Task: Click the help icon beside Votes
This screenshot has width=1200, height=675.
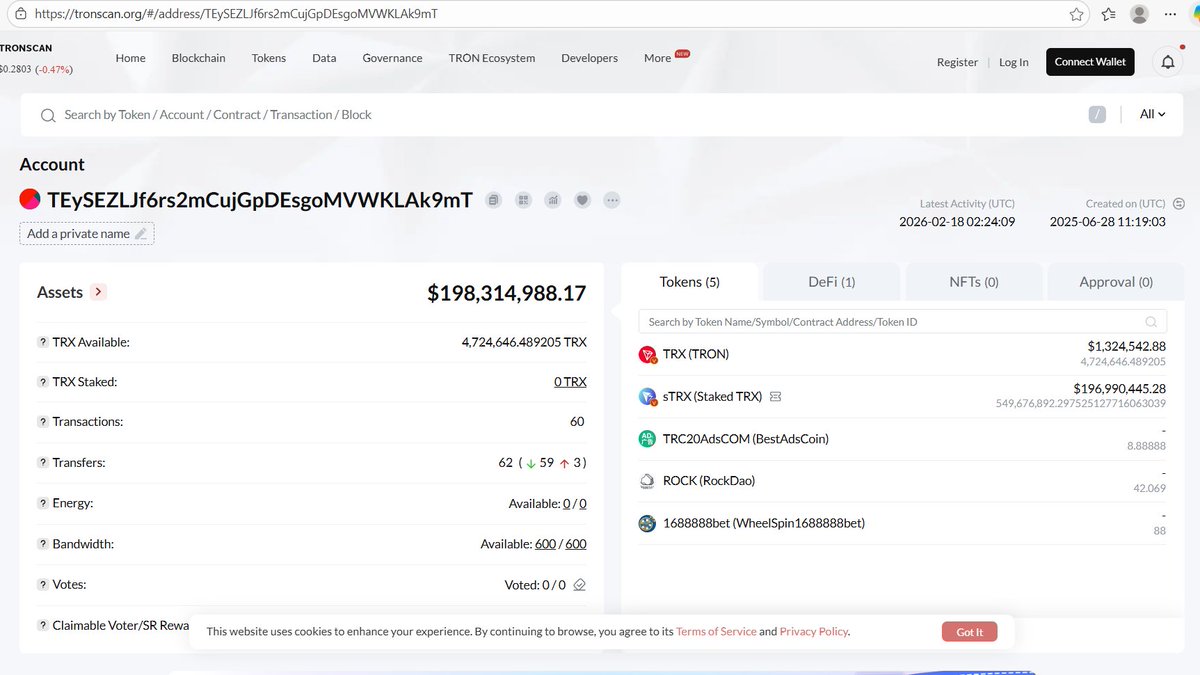Action: pos(43,584)
